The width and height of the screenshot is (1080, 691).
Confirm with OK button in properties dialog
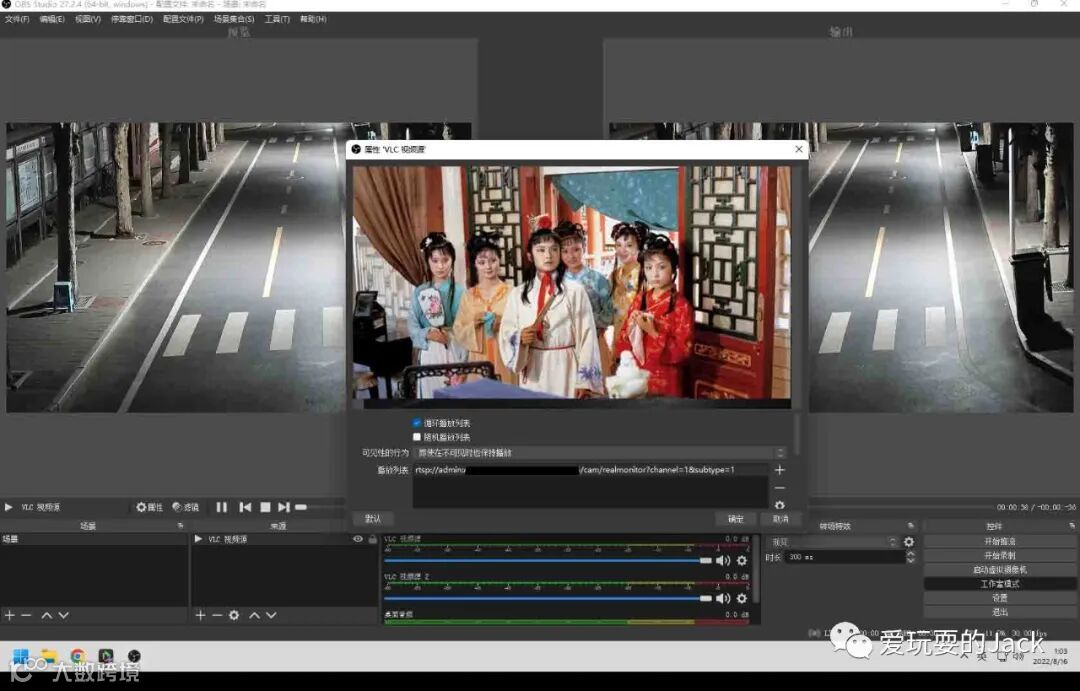736,518
